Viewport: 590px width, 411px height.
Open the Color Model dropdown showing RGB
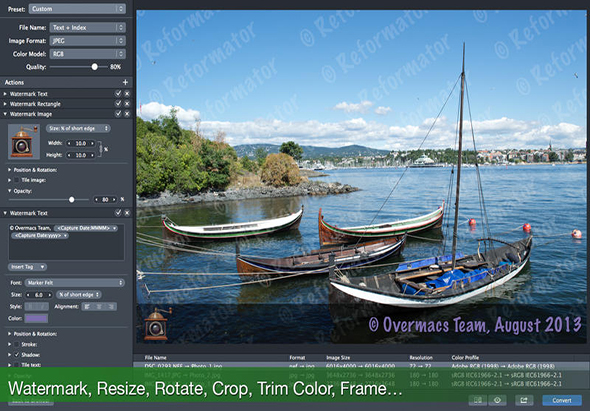pyautogui.click(x=88, y=54)
